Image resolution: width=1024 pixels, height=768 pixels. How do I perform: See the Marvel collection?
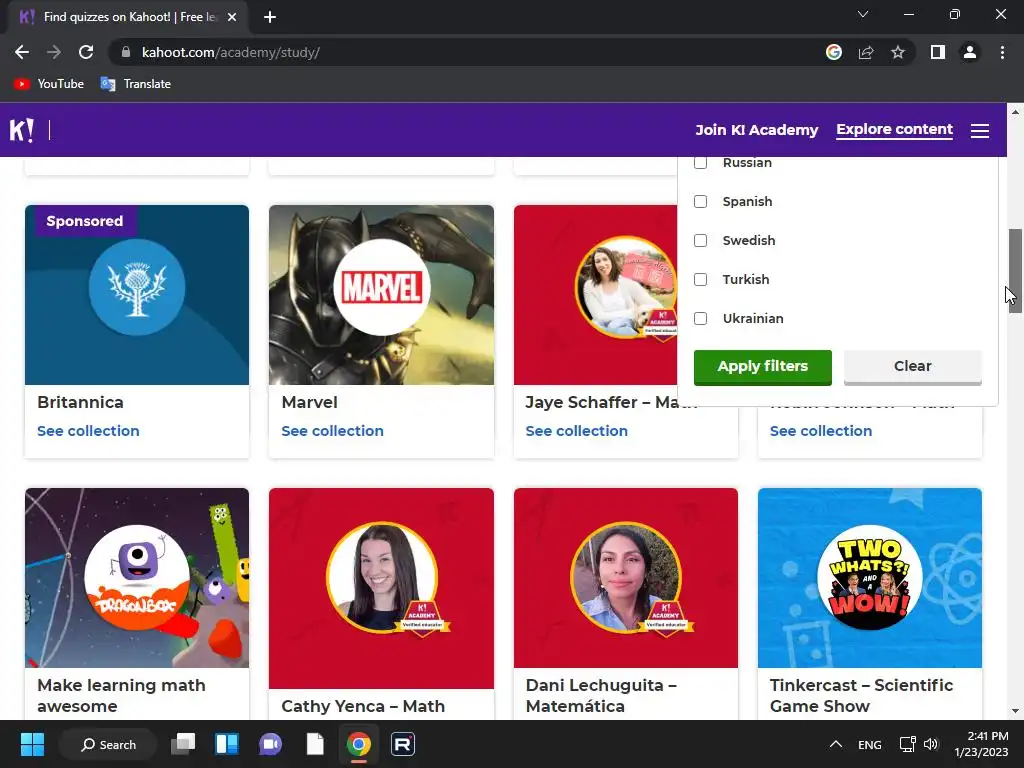(x=332, y=431)
